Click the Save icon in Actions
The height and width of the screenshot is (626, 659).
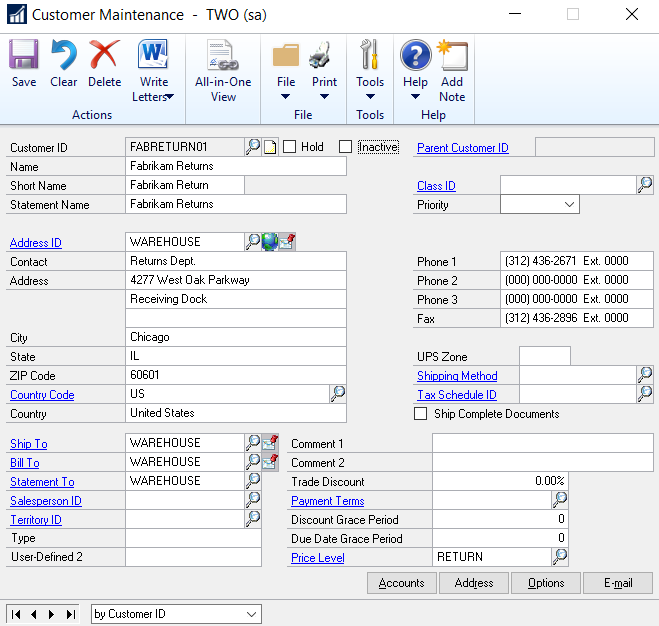(x=24, y=54)
